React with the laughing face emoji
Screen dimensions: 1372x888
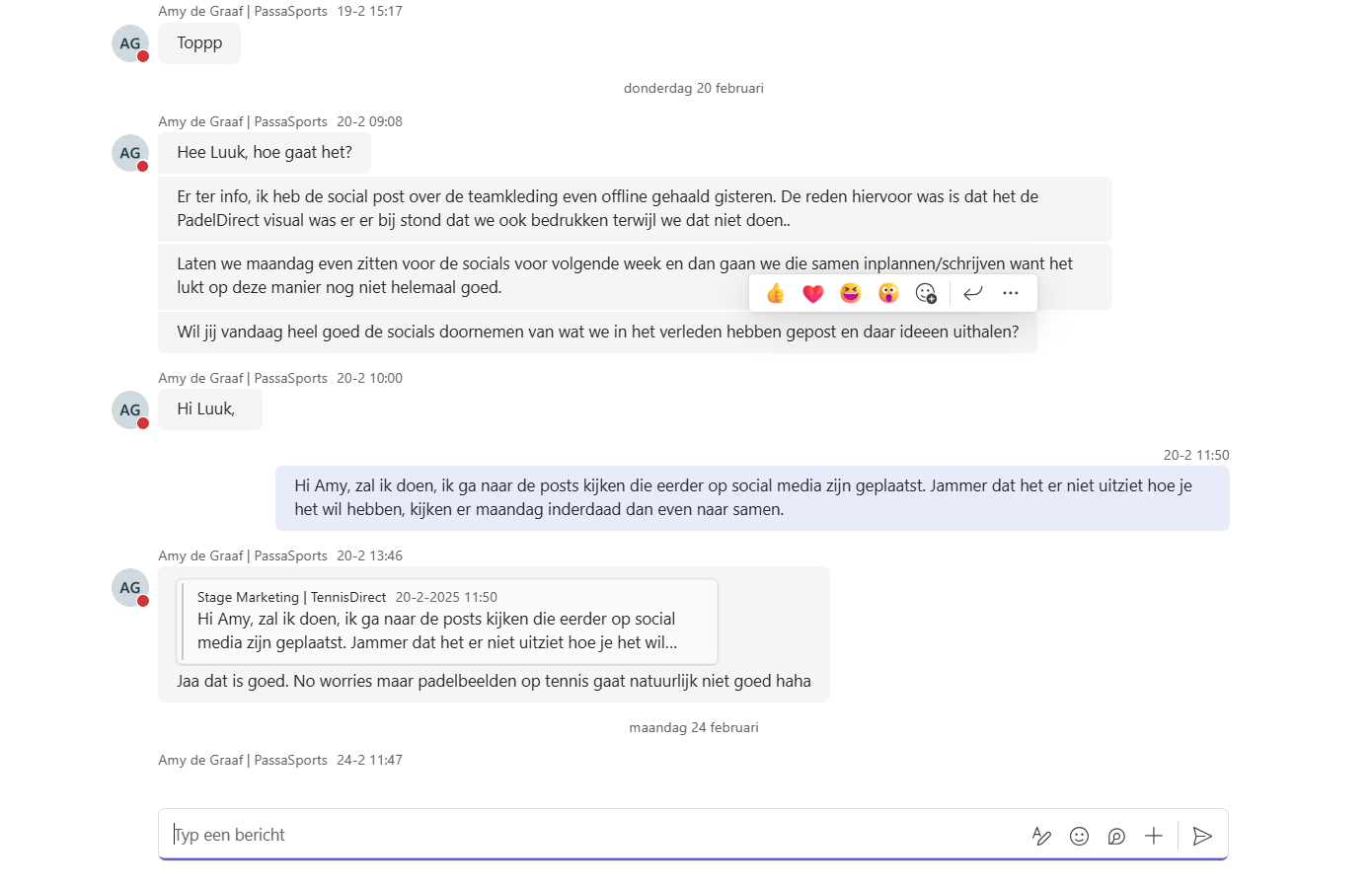tap(851, 293)
